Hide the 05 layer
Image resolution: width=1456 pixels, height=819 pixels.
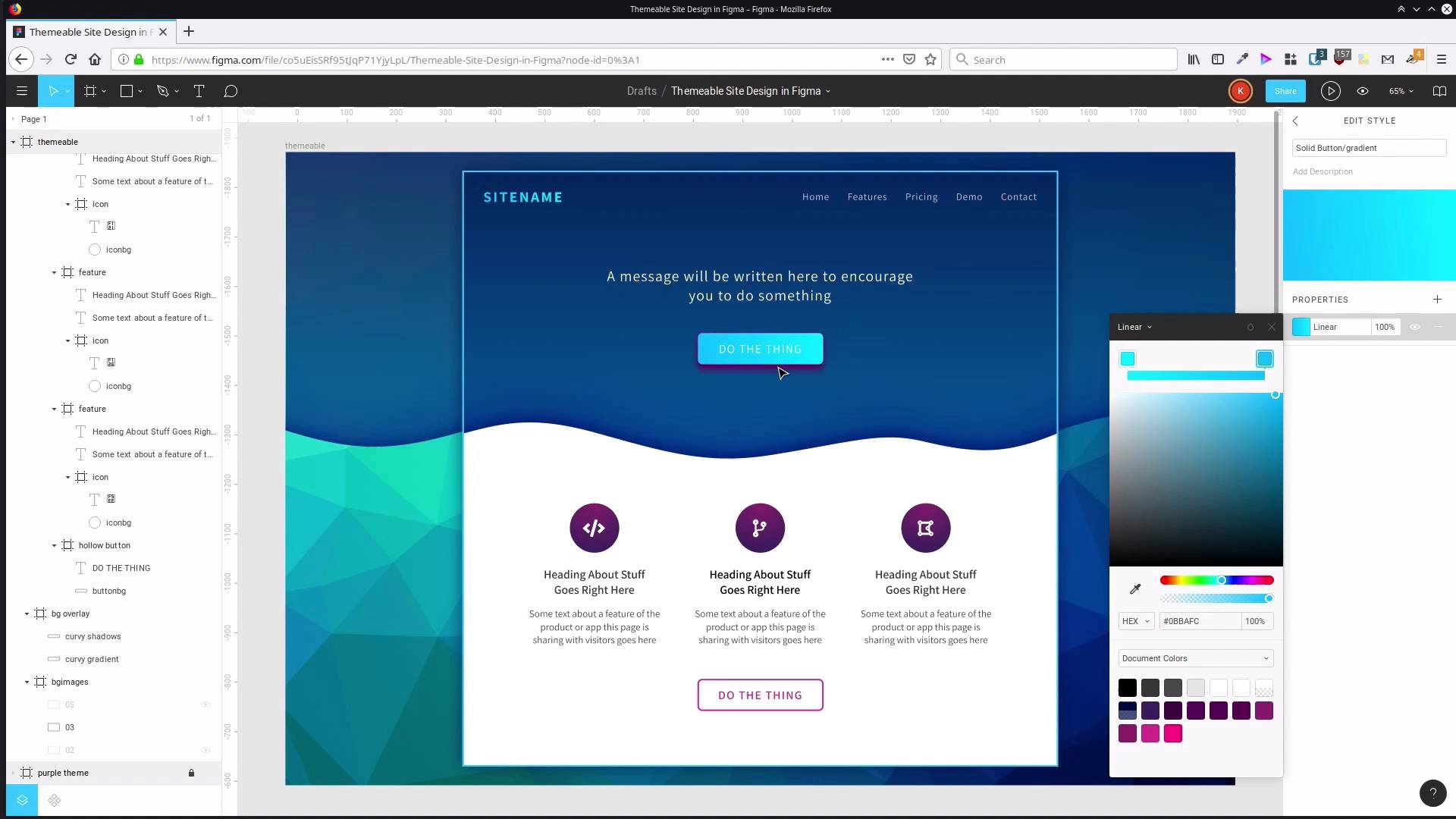point(205,704)
